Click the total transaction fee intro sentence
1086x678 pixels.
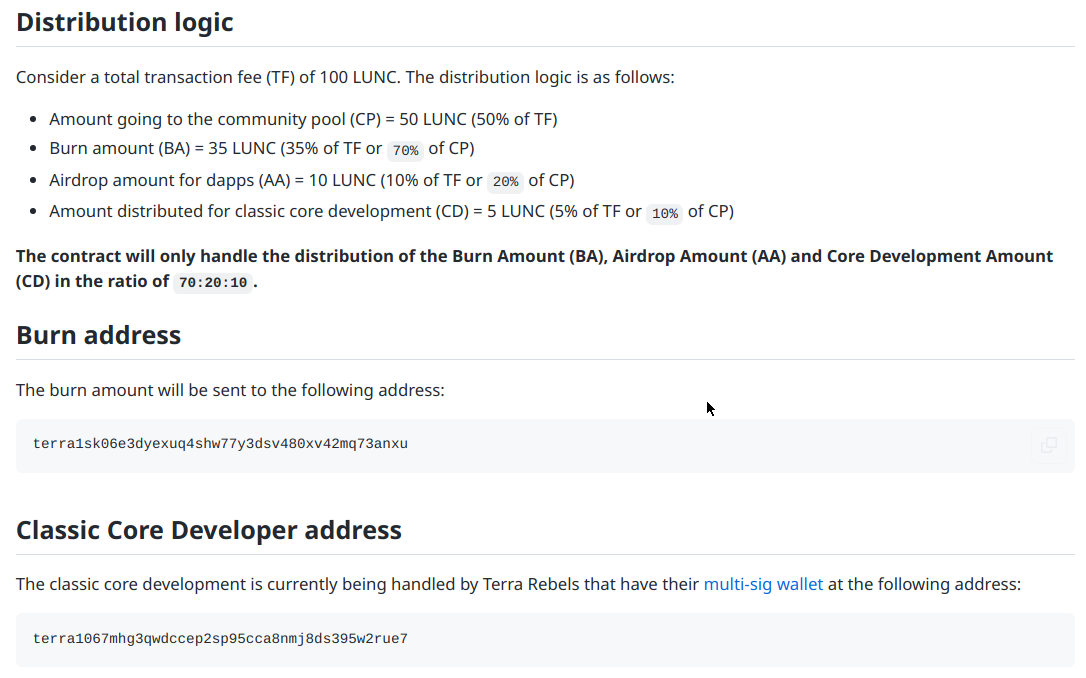click(345, 77)
